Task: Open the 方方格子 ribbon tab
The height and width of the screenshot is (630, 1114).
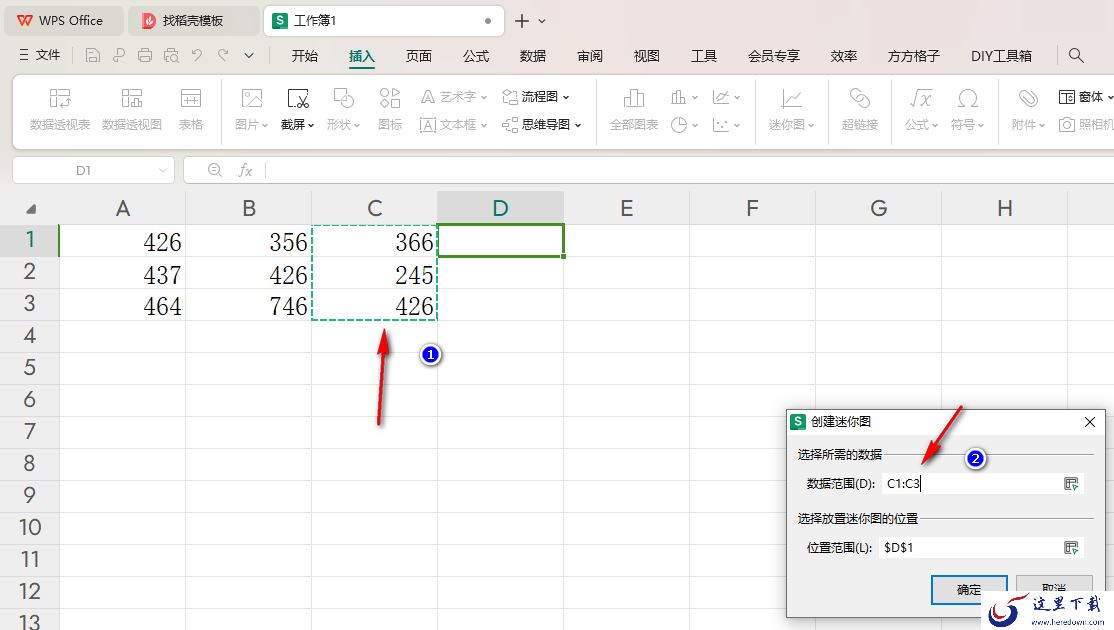Action: (x=914, y=56)
